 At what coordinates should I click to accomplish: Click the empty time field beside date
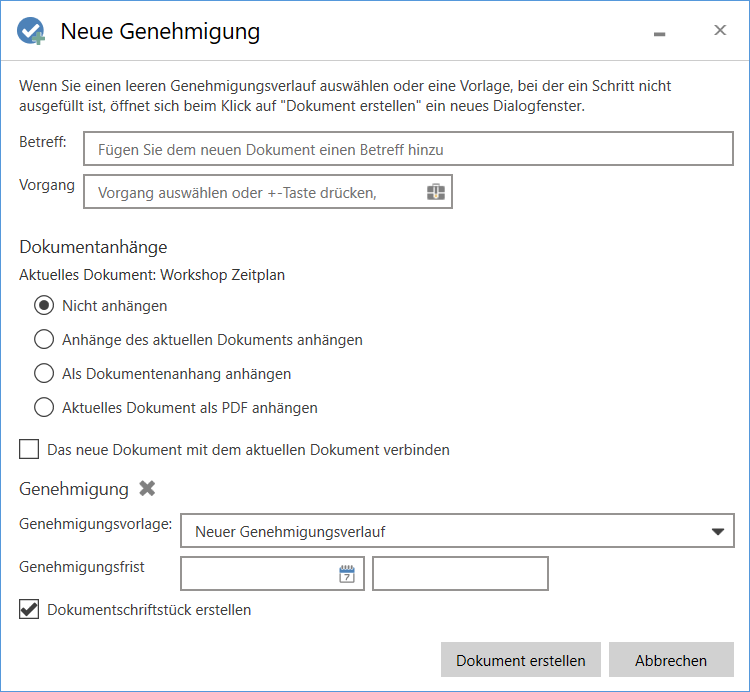pos(460,574)
